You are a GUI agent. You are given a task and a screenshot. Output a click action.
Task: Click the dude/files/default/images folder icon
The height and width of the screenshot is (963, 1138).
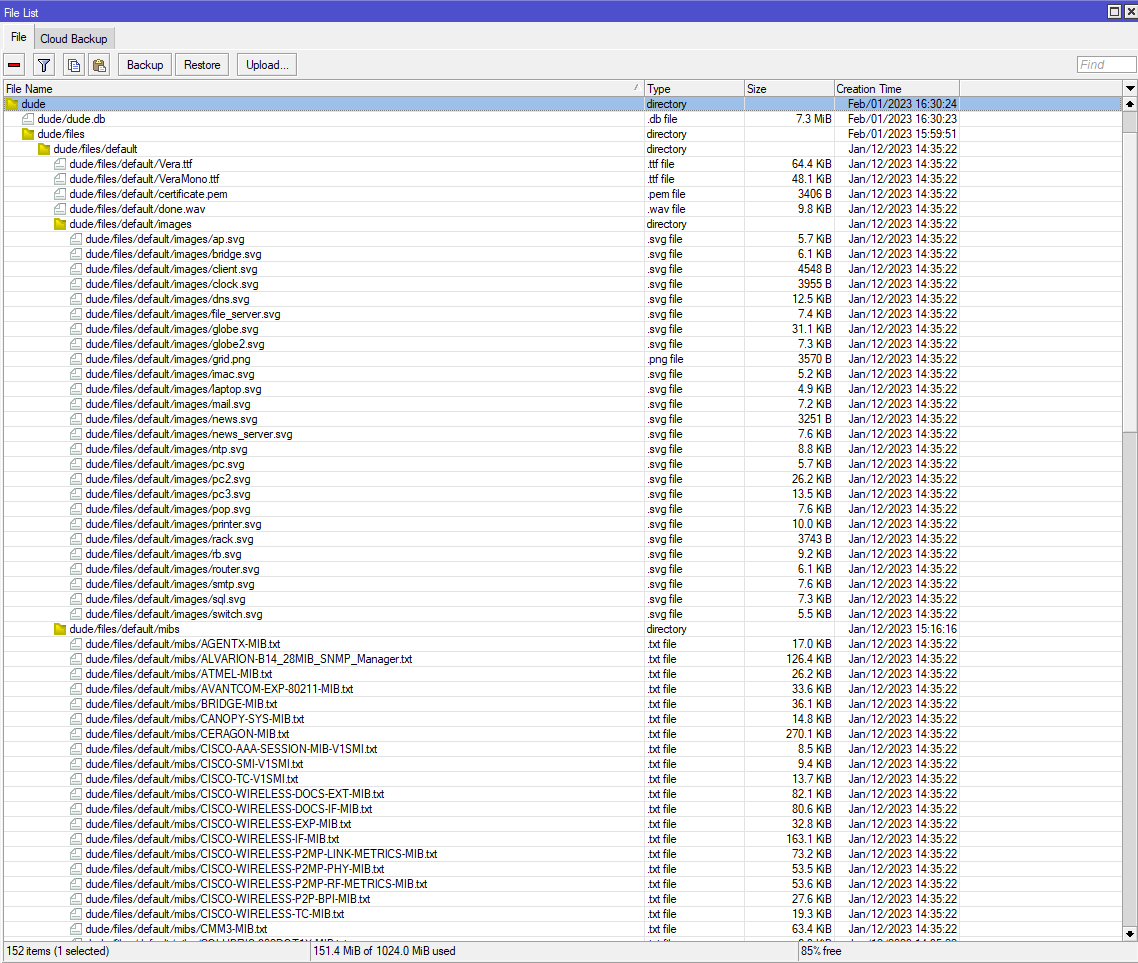point(60,224)
